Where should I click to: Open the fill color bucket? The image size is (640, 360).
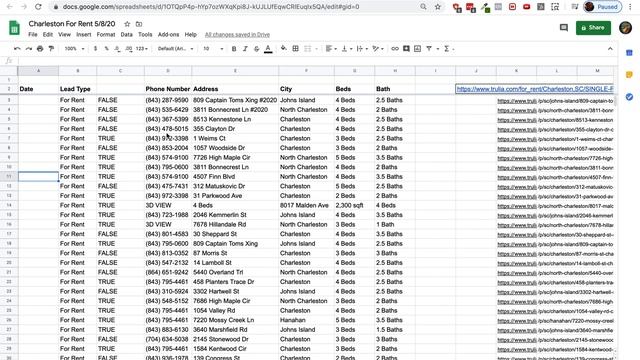pos(284,49)
